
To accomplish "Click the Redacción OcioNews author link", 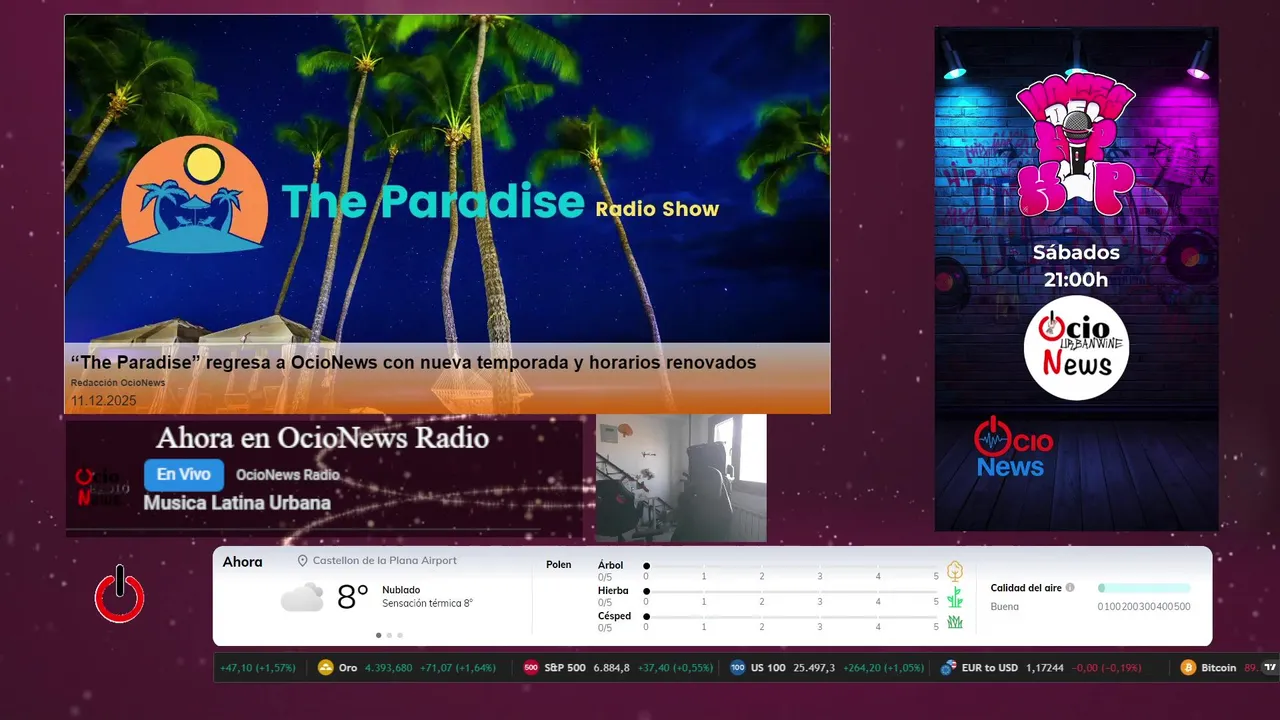I will click(x=118, y=383).
